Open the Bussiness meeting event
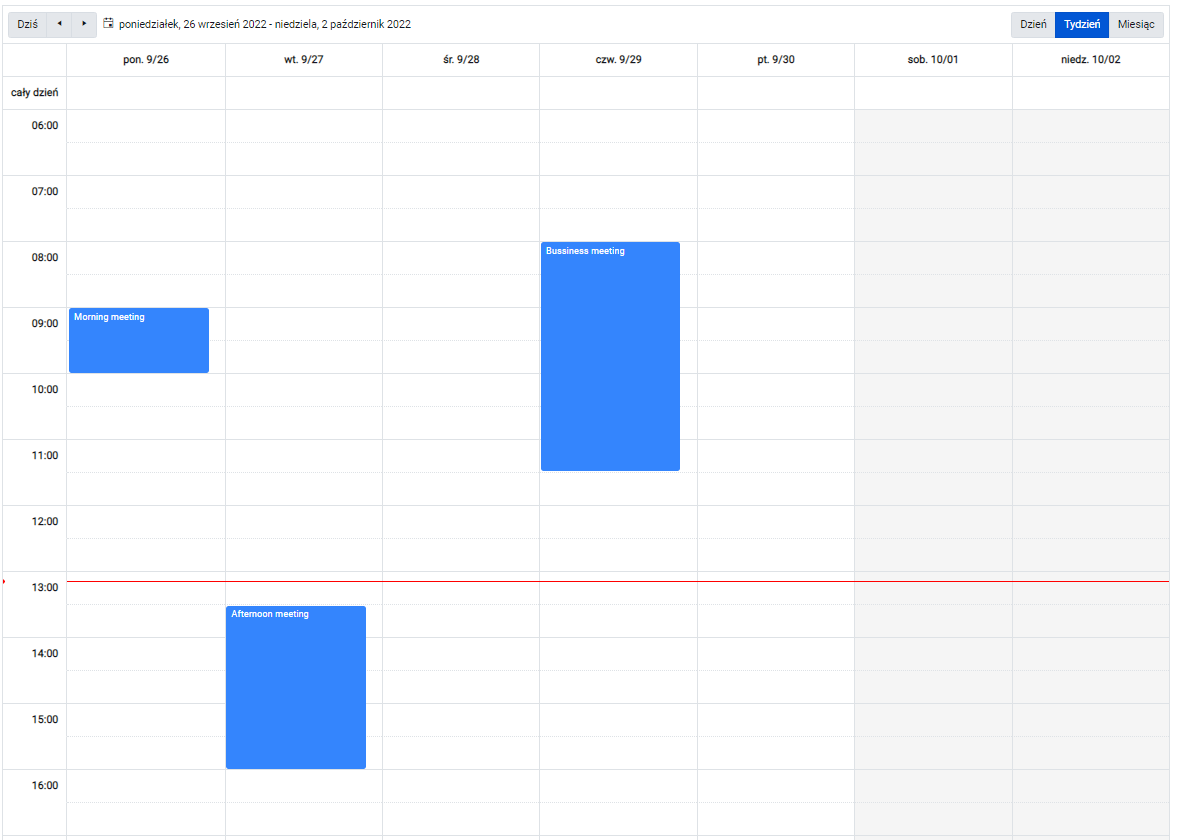 610,356
